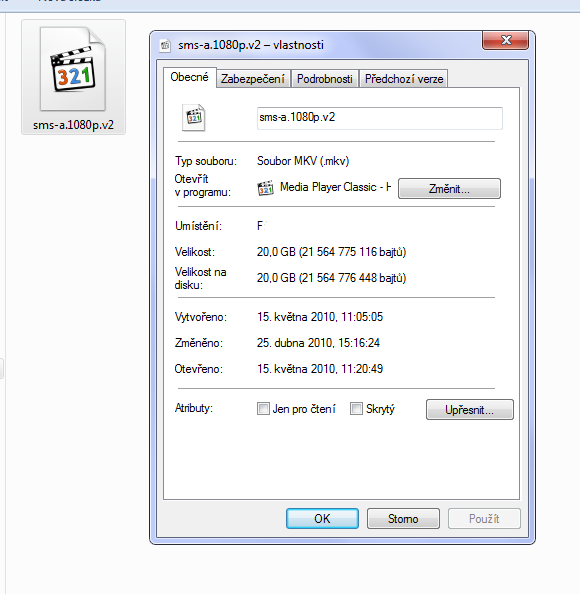Click the Změnit... button
The height and width of the screenshot is (594, 580).
449,189
